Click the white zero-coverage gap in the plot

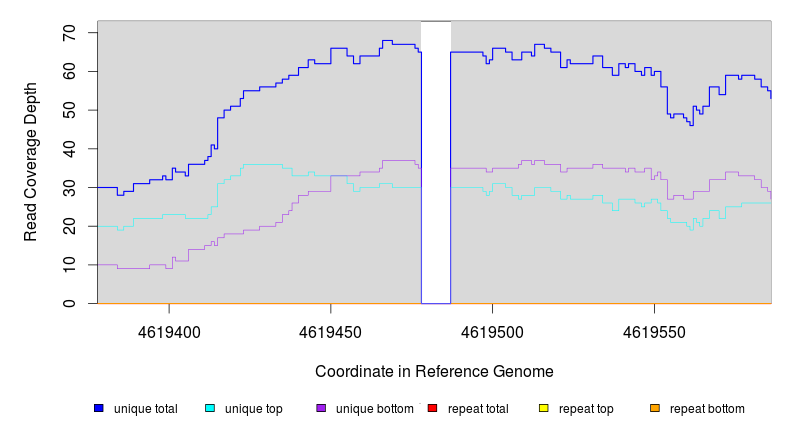click(x=436, y=160)
